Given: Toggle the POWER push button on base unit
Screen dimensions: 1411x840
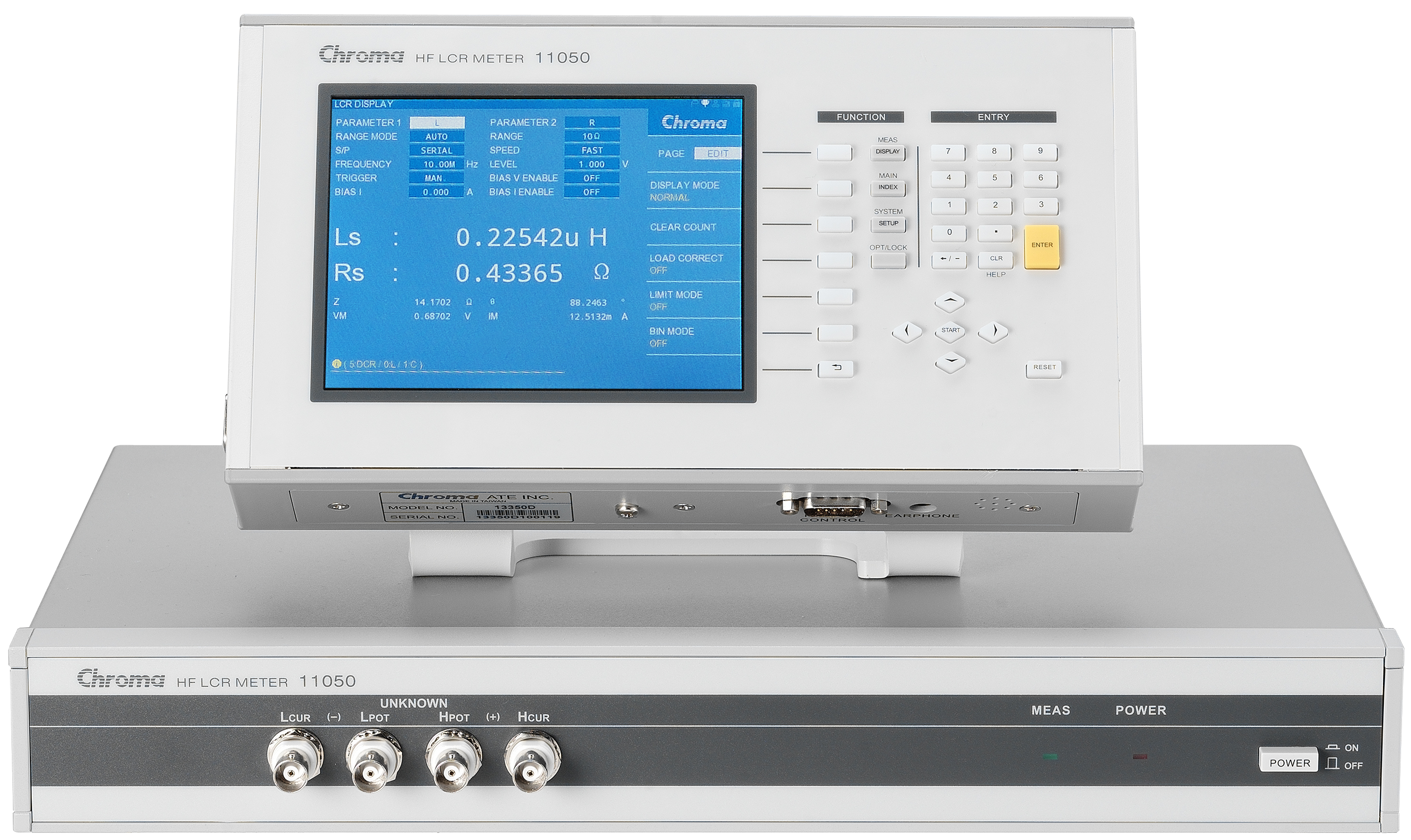Looking at the screenshot, I should click(x=1289, y=759).
